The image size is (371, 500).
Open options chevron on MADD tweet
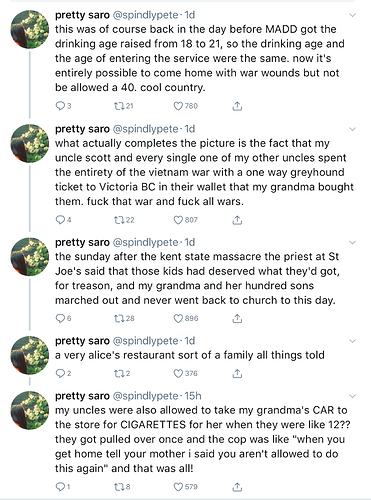(352, 15)
